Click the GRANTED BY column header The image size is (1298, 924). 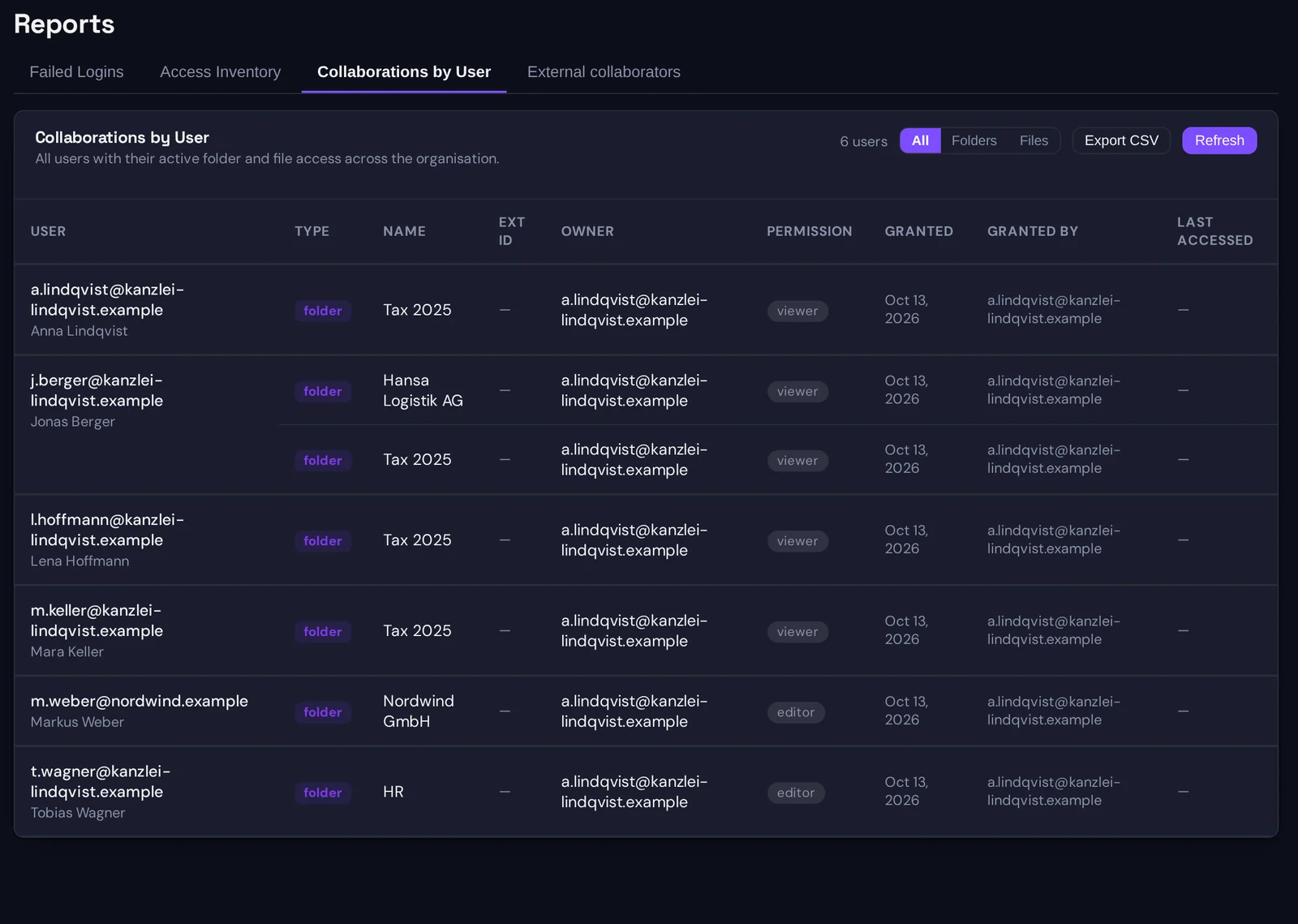[x=1032, y=231]
